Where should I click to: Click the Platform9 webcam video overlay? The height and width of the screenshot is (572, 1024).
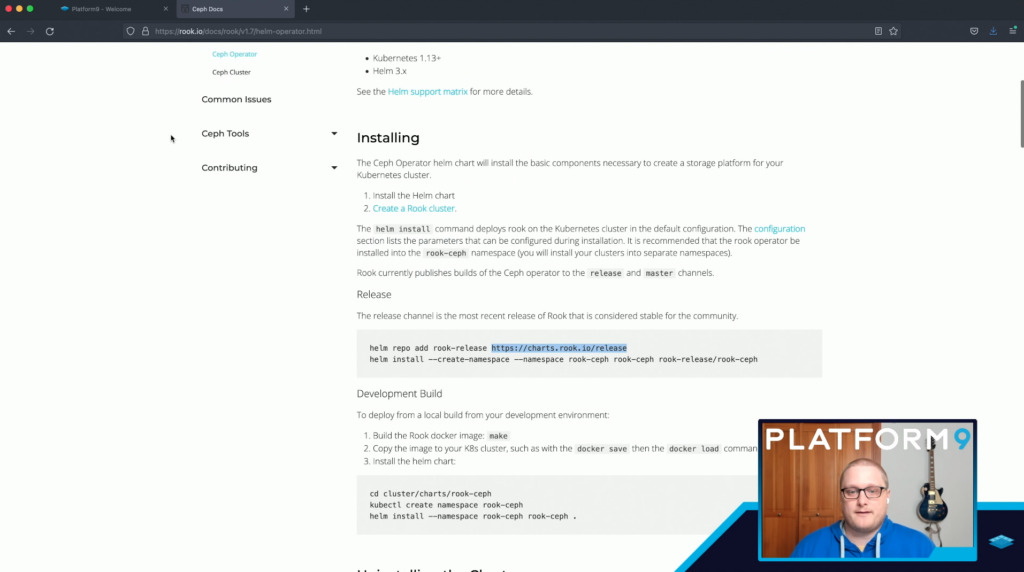[x=867, y=490]
